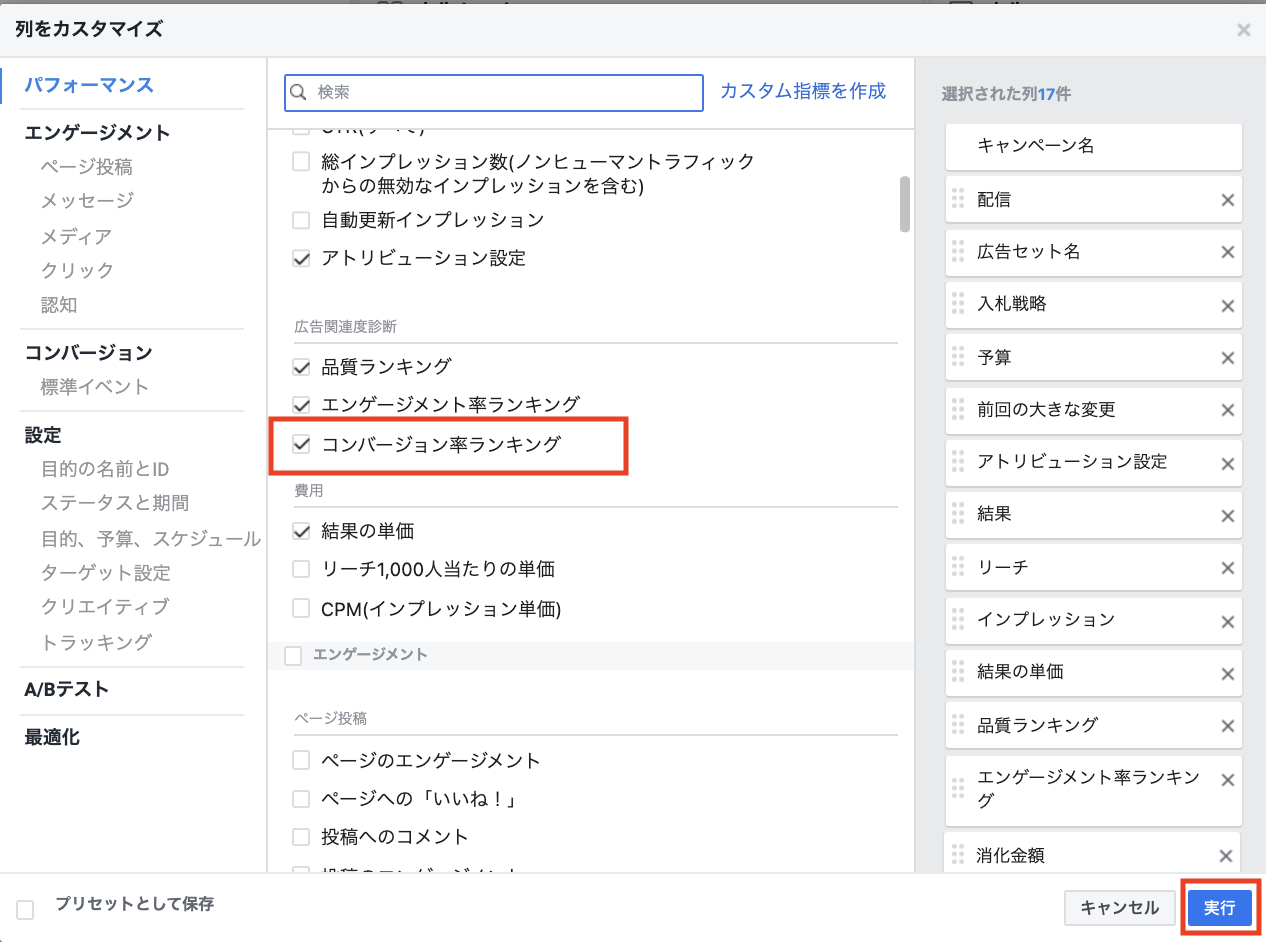Screen dimensions: 1266x942
Task: Remove the インプレッション column with X
Action: [1228, 620]
